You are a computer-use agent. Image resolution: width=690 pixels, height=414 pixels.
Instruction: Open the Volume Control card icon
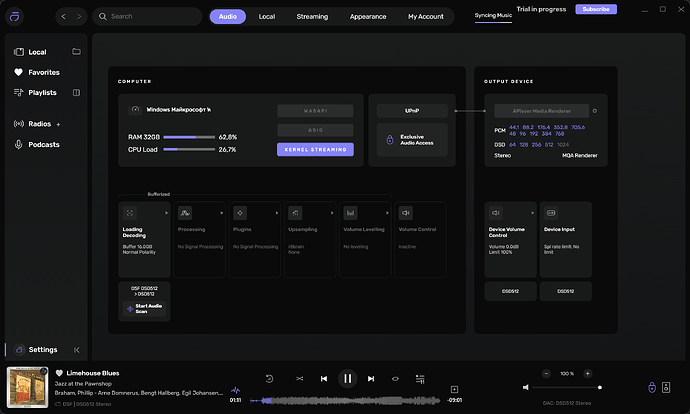tap(406, 213)
